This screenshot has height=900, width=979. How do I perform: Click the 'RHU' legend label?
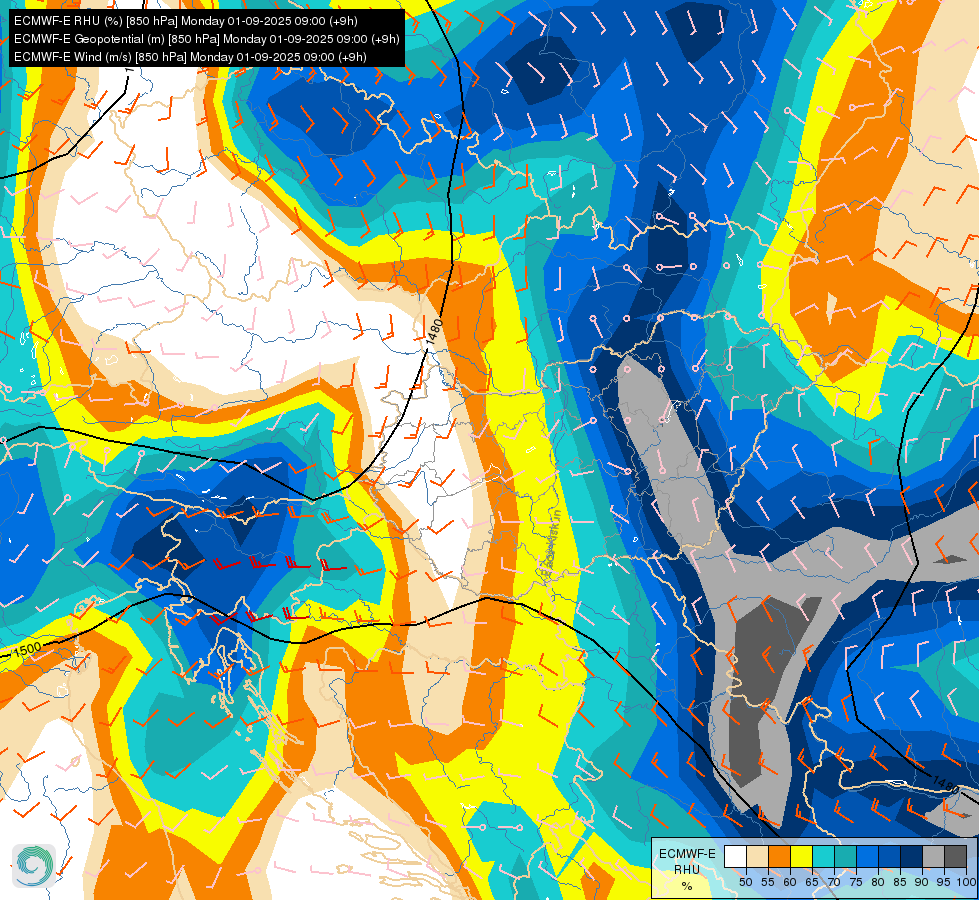pyautogui.click(x=687, y=869)
